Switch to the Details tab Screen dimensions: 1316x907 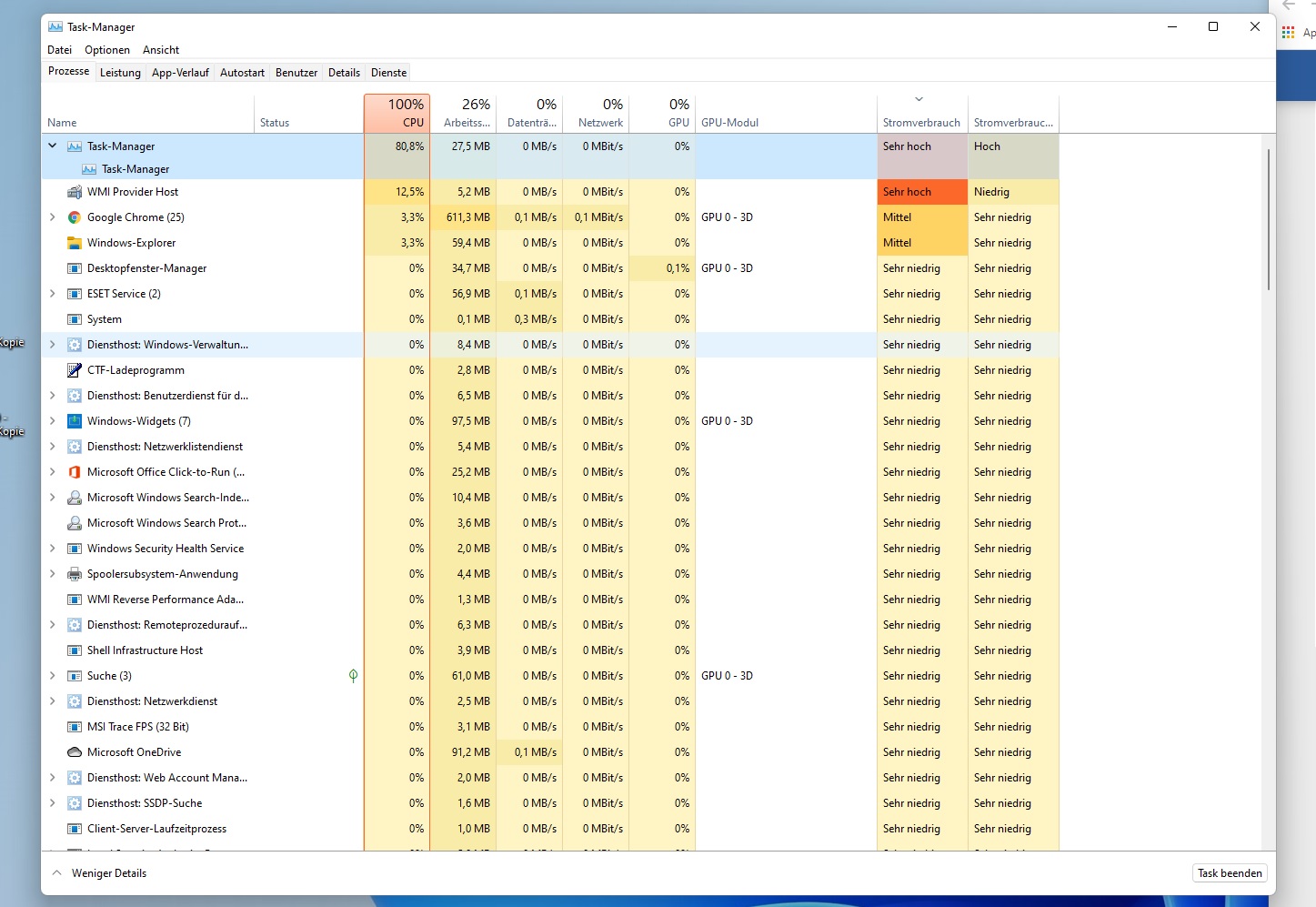(x=344, y=73)
